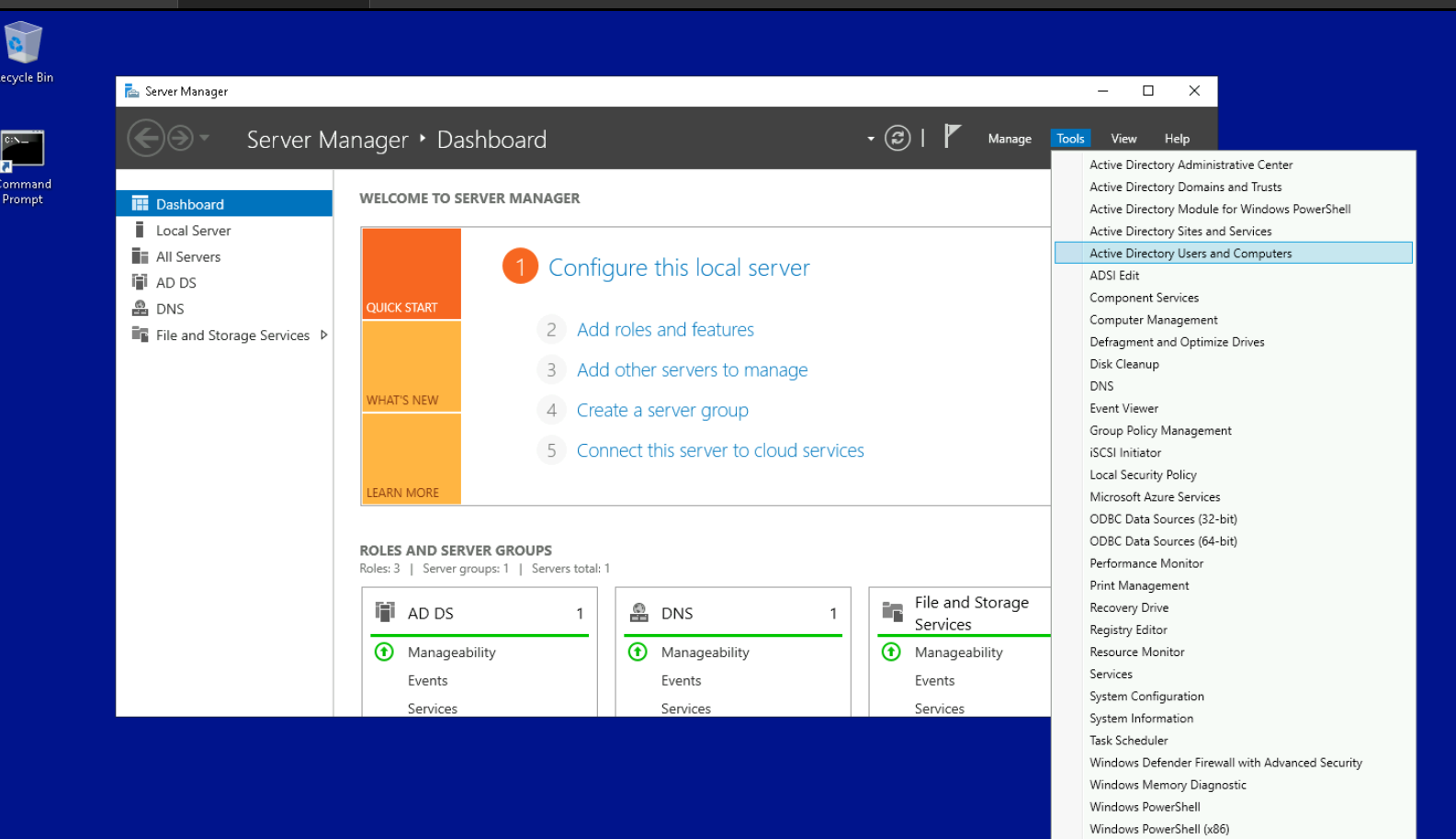Open Events in the DNS tile
Viewport: 1456px width, 839px height.
682,681
